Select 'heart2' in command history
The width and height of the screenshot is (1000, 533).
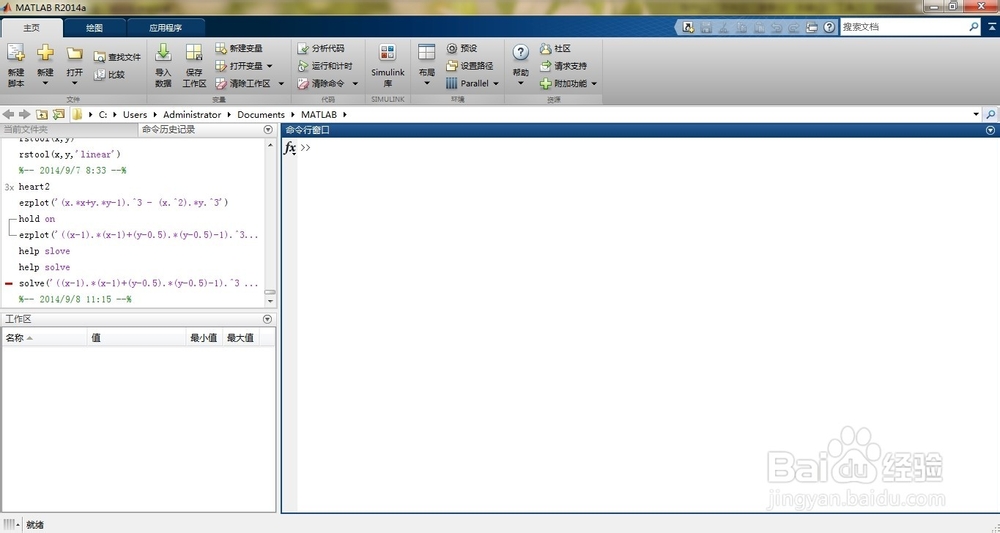click(x=34, y=187)
